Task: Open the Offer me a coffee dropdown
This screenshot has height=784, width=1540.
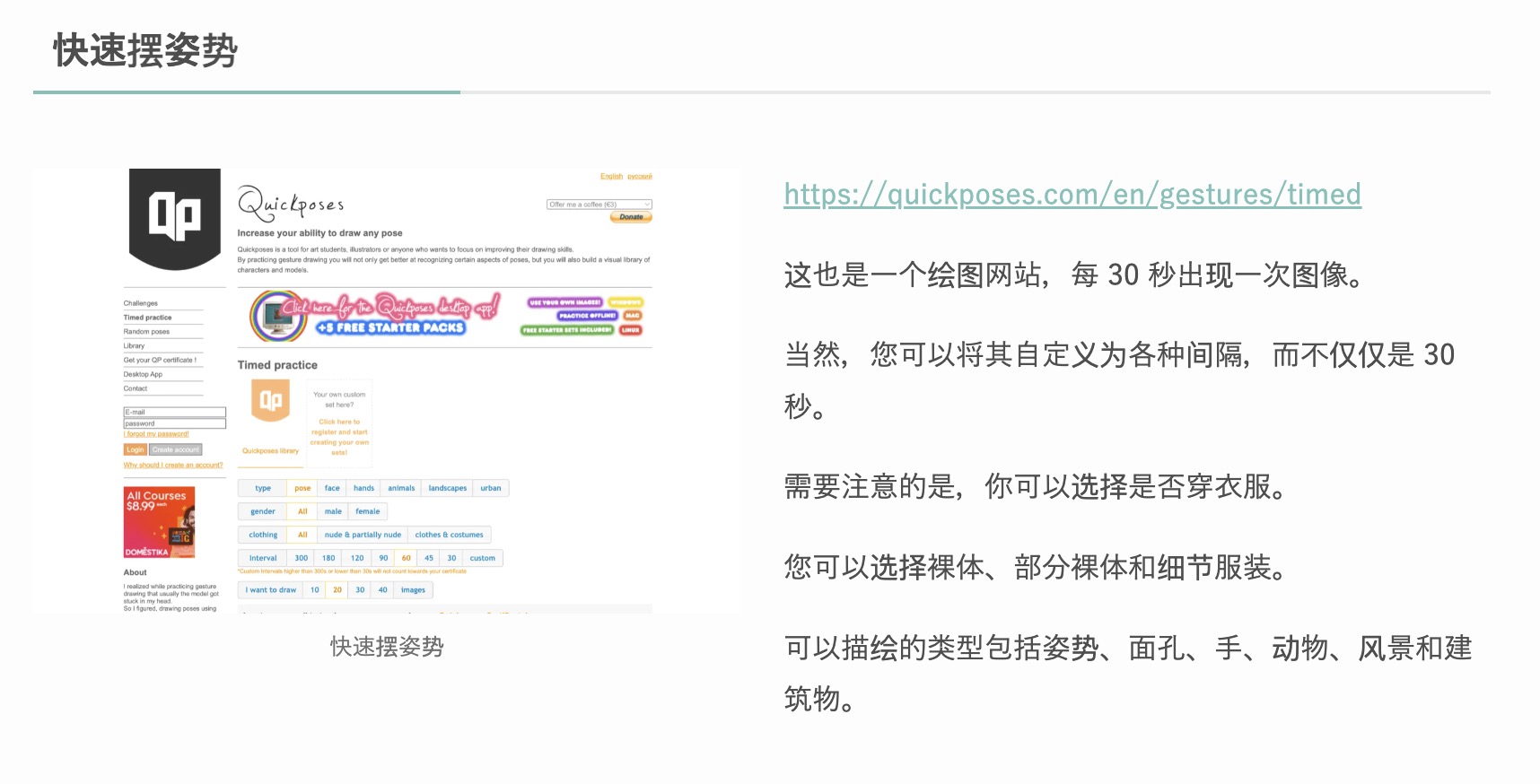Action: [599, 205]
